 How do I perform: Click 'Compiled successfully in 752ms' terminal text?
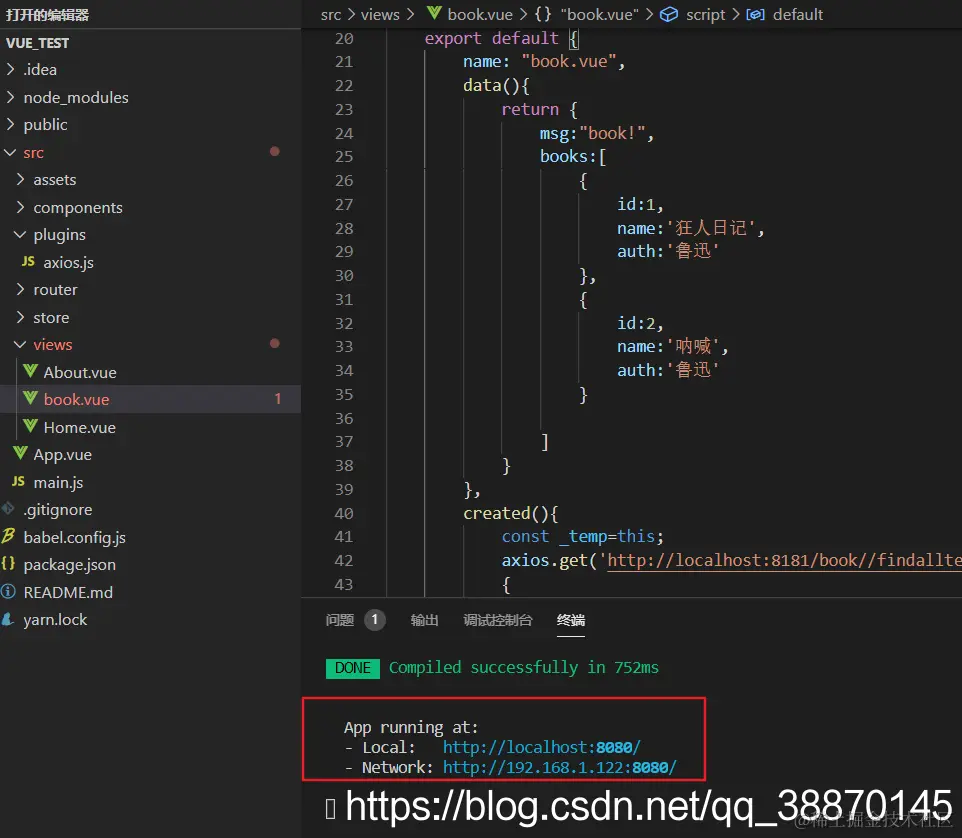pyautogui.click(x=524, y=667)
